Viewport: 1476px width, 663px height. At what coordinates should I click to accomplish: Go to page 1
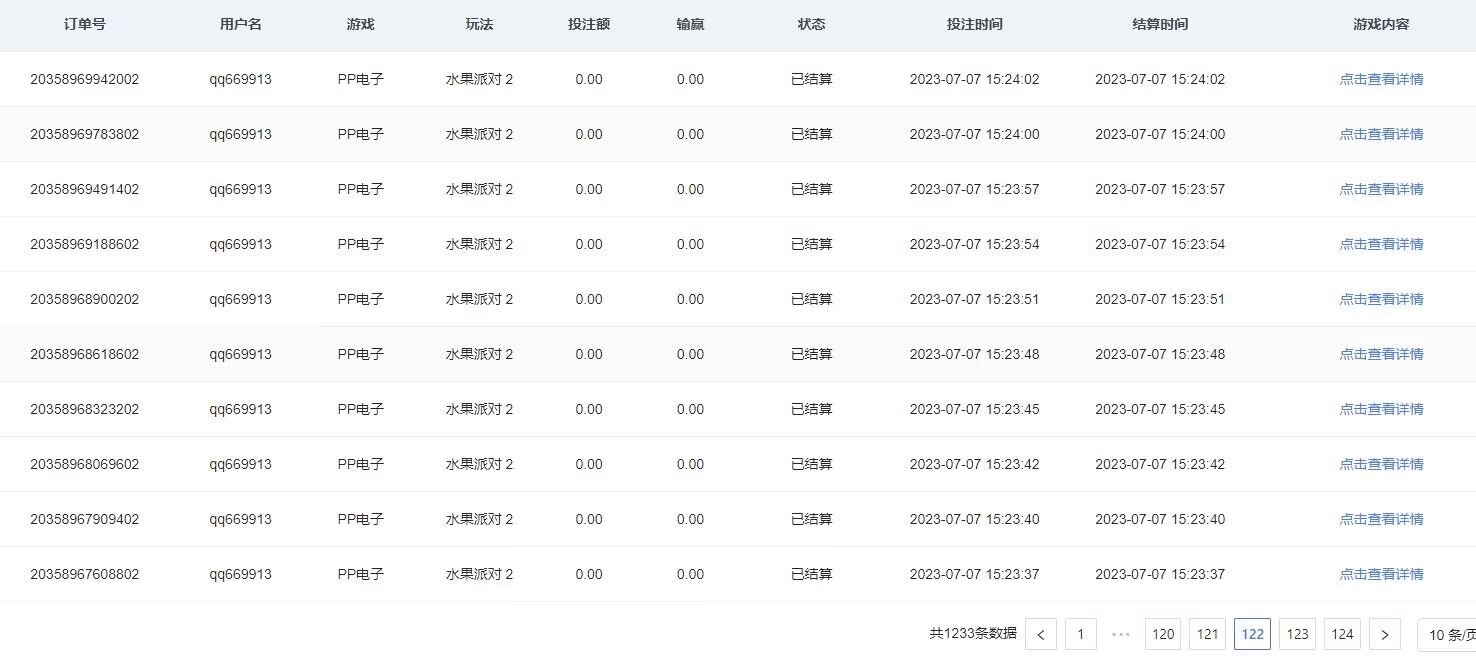[1080, 634]
